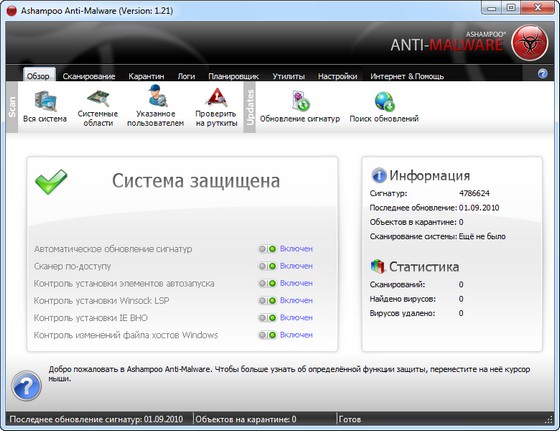This screenshot has height=431, width=560.
Task: Open the Карантин tab
Action: (x=146, y=76)
